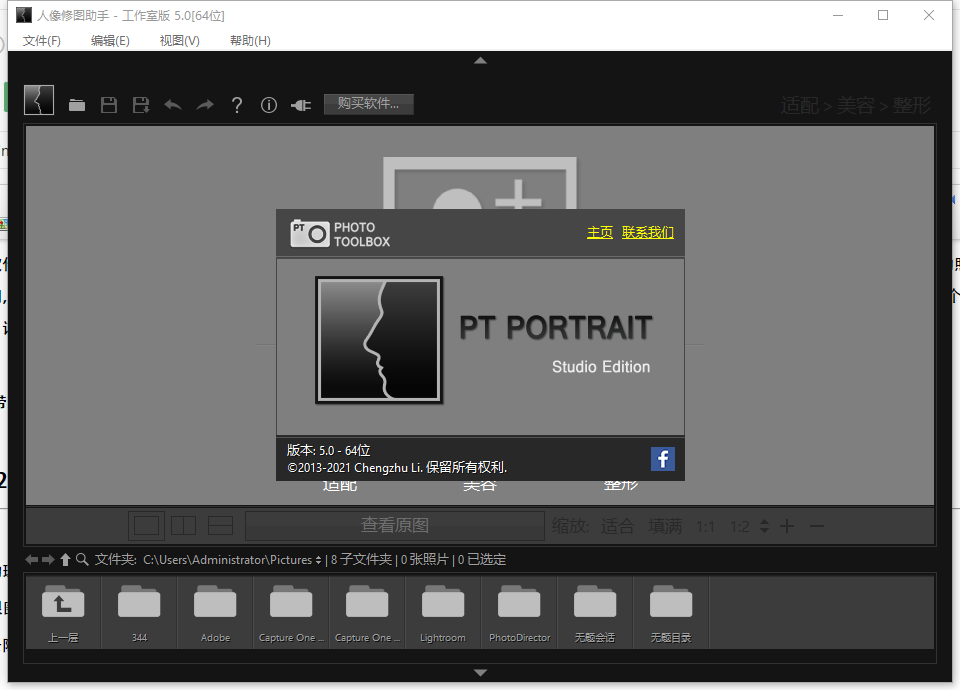Undo the last action via toolbar arrow
Screen dimensions: 960x690
172,104
